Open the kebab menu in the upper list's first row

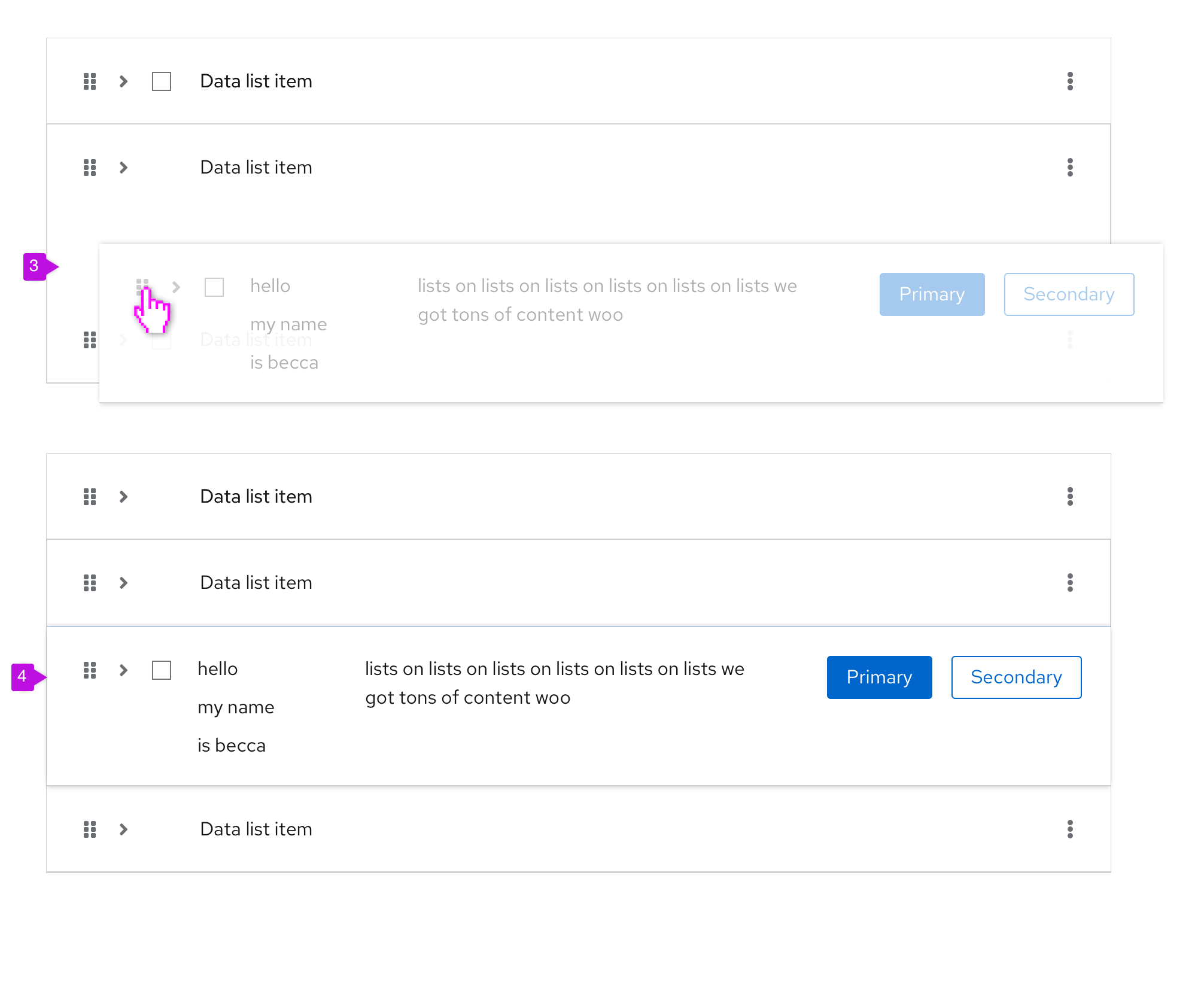coord(1070,81)
